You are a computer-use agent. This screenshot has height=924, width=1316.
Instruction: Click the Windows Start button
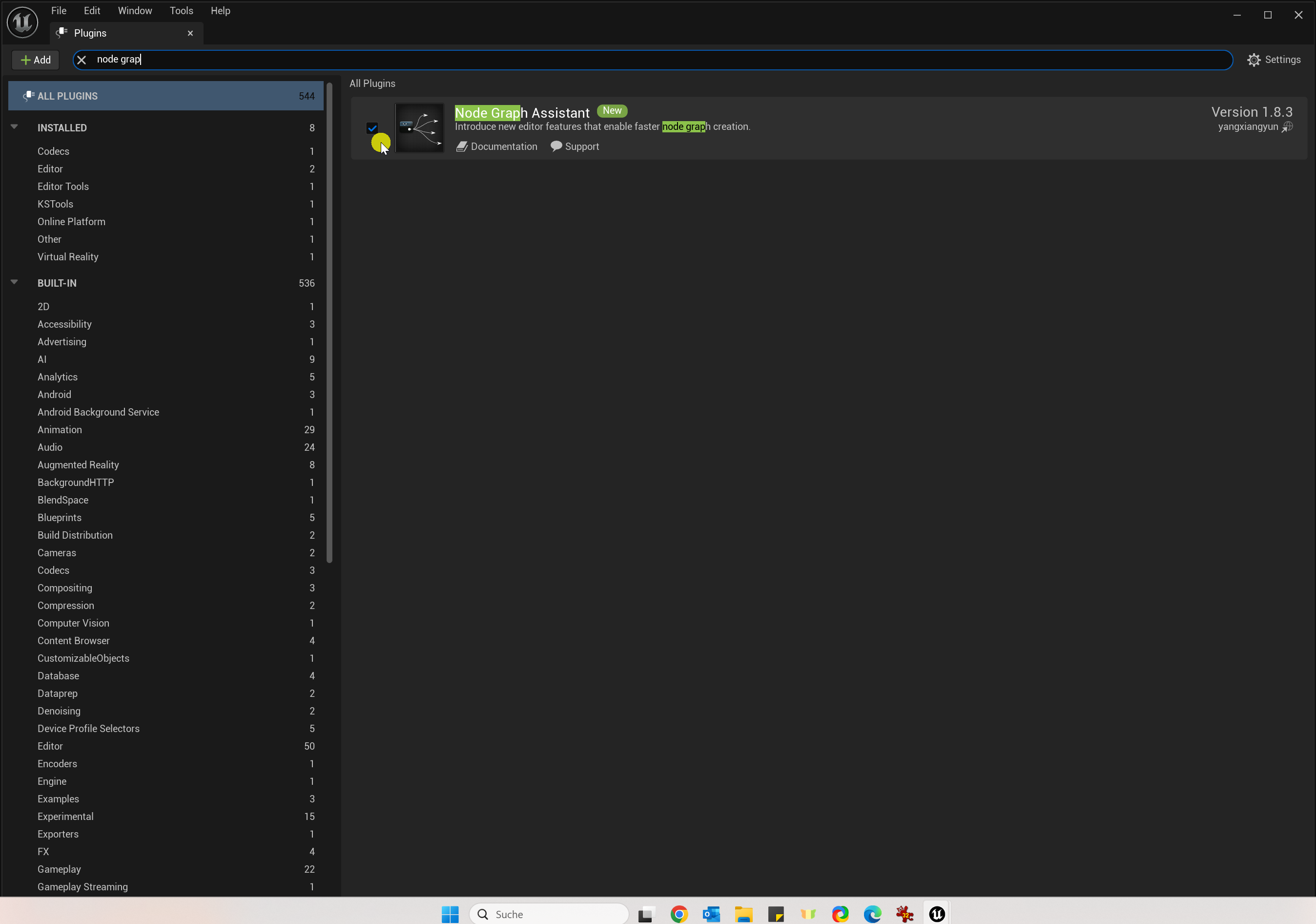pyautogui.click(x=450, y=914)
